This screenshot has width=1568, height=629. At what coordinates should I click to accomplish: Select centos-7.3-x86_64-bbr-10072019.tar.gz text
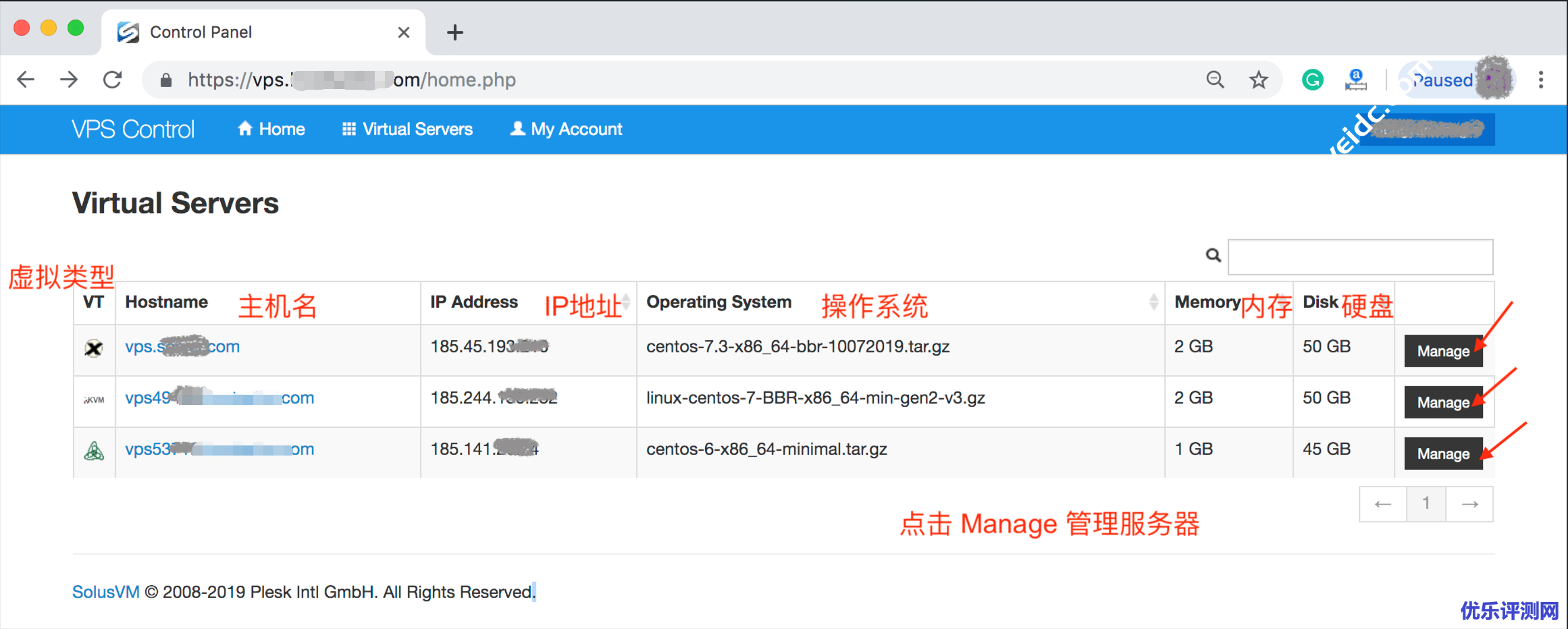pos(798,347)
